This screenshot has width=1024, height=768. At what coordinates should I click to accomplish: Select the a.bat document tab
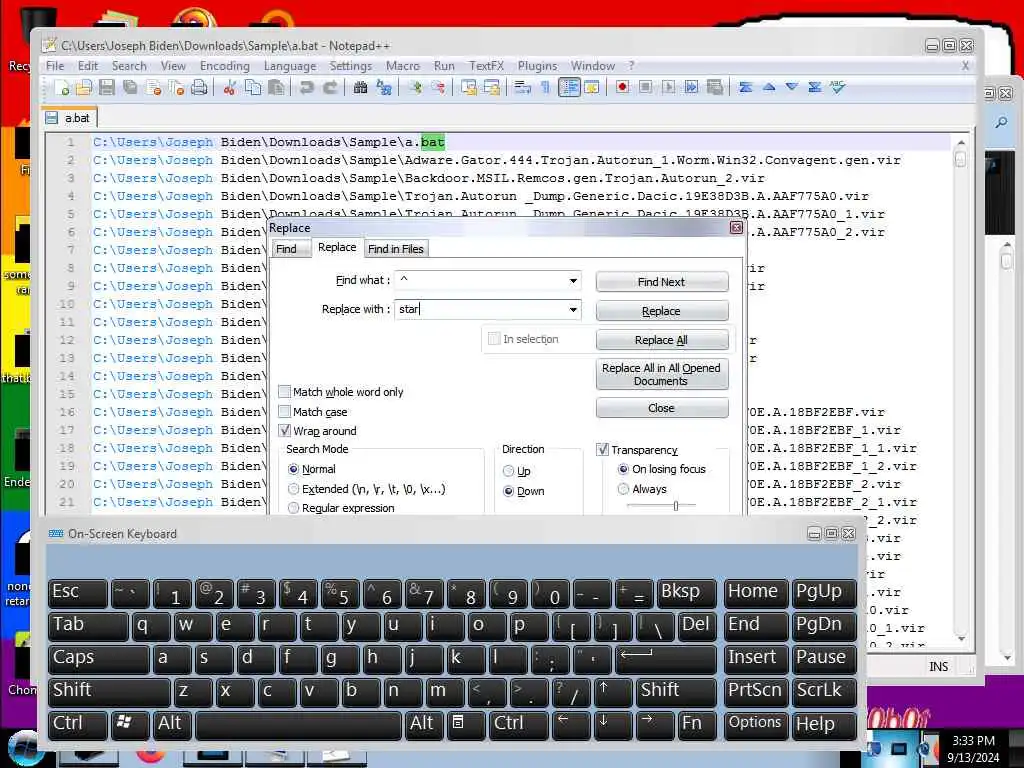click(x=70, y=118)
